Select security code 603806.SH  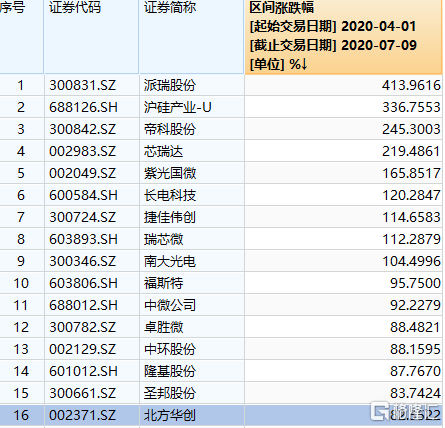[83, 283]
